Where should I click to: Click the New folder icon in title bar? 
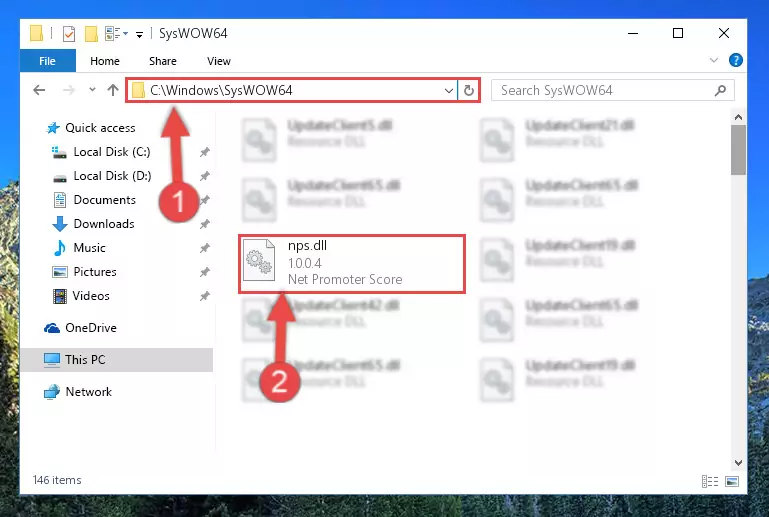(91, 34)
